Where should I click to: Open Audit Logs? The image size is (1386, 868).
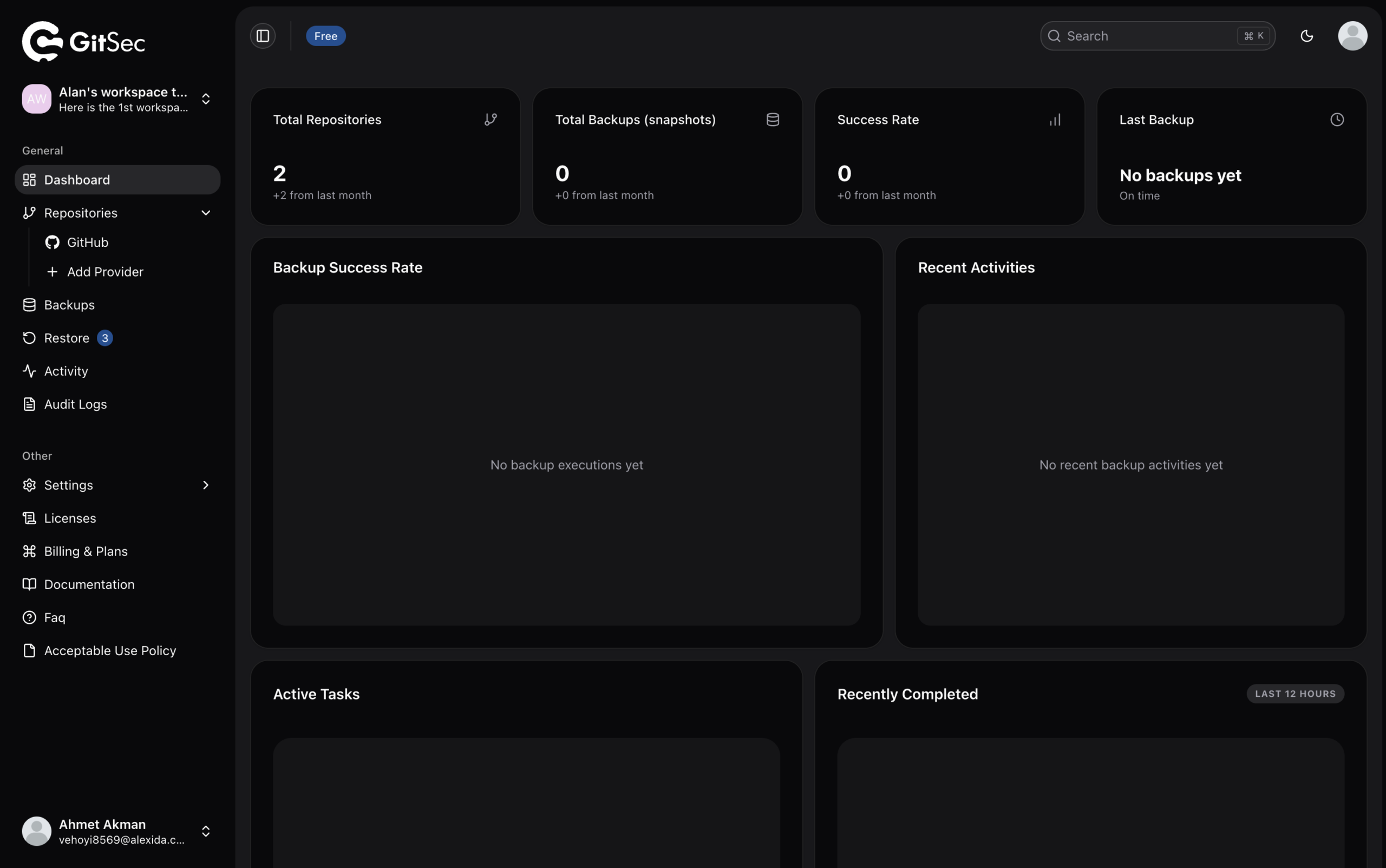pyautogui.click(x=75, y=404)
